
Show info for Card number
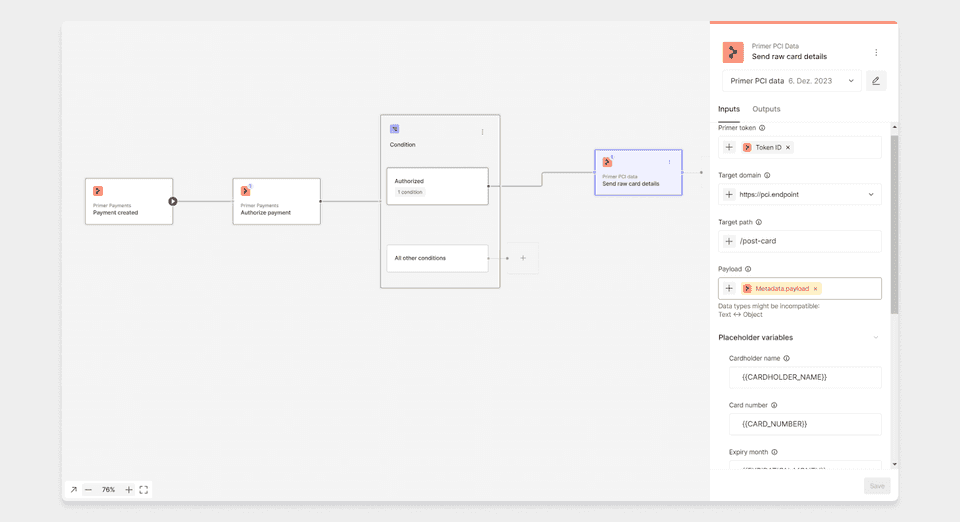pyautogui.click(x=774, y=405)
